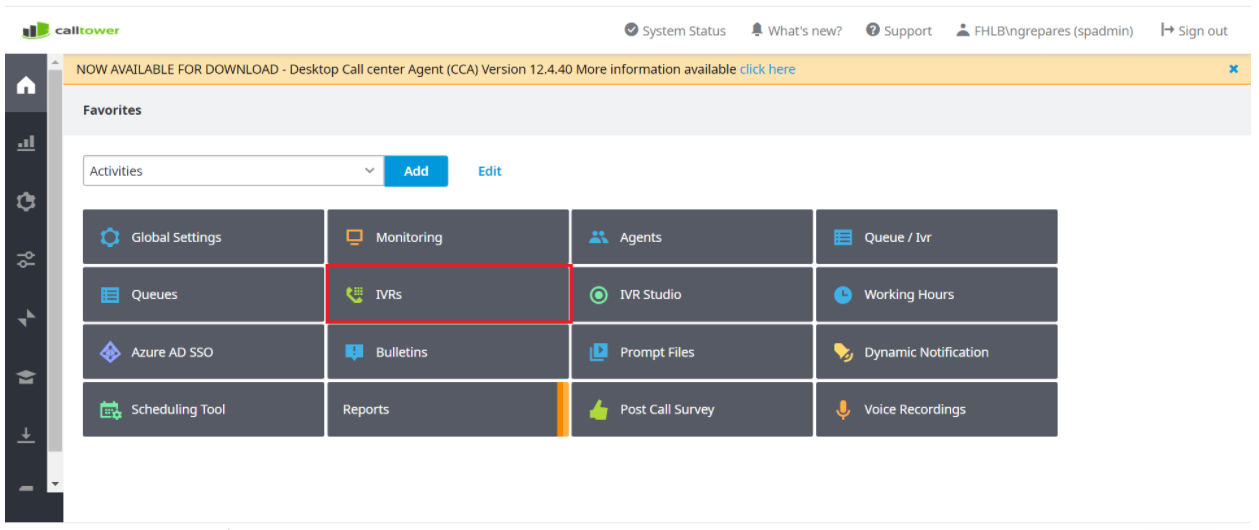
Task: Select the opposing arrows sidebar icon
Action: click(26, 318)
